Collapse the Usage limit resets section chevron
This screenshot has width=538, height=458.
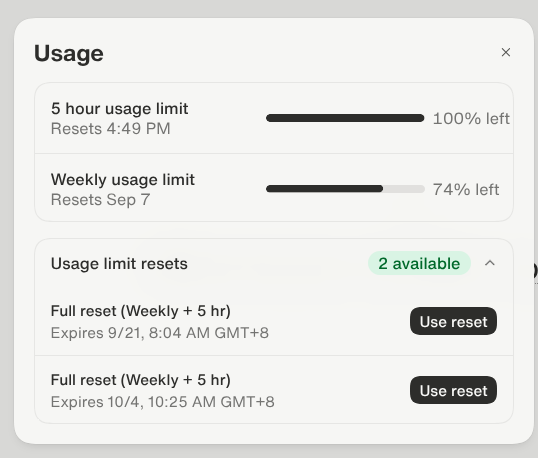tap(490, 263)
